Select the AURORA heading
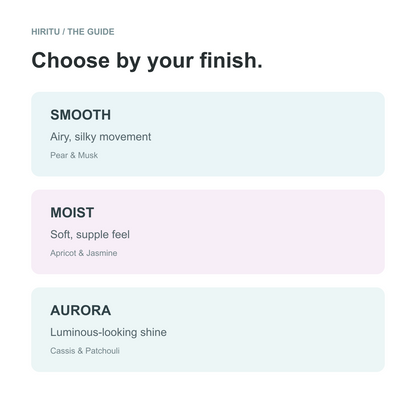Viewport: 416px width, 416px height. (x=80, y=310)
